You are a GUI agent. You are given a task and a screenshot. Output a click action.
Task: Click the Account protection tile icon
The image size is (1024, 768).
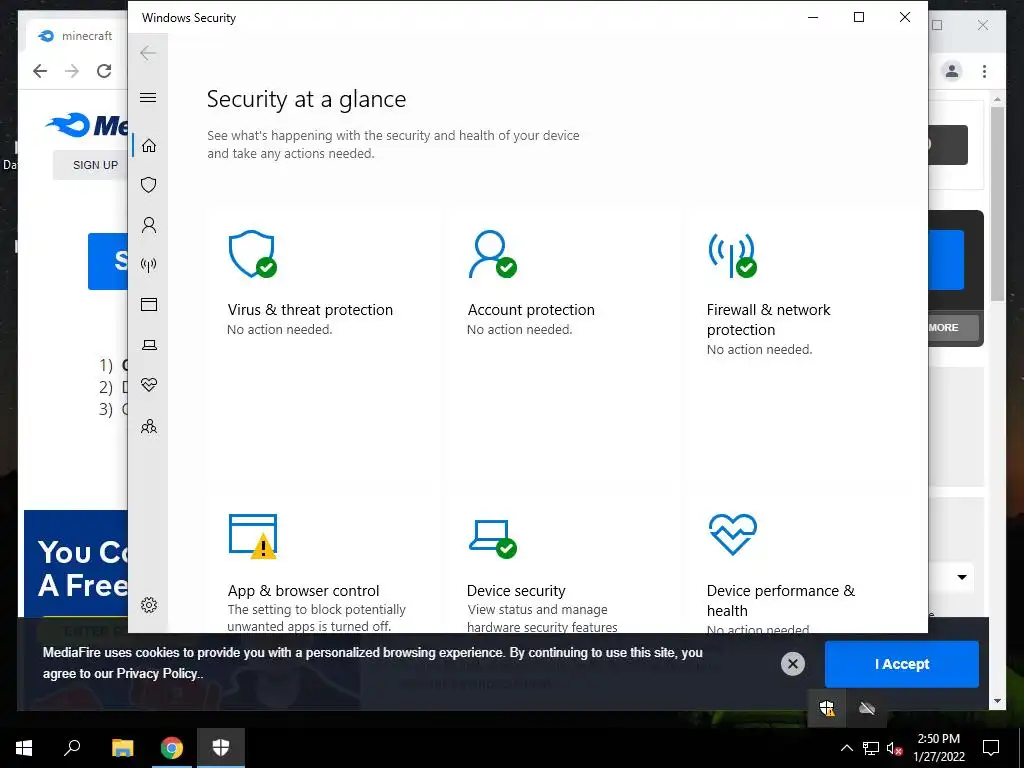[492, 254]
